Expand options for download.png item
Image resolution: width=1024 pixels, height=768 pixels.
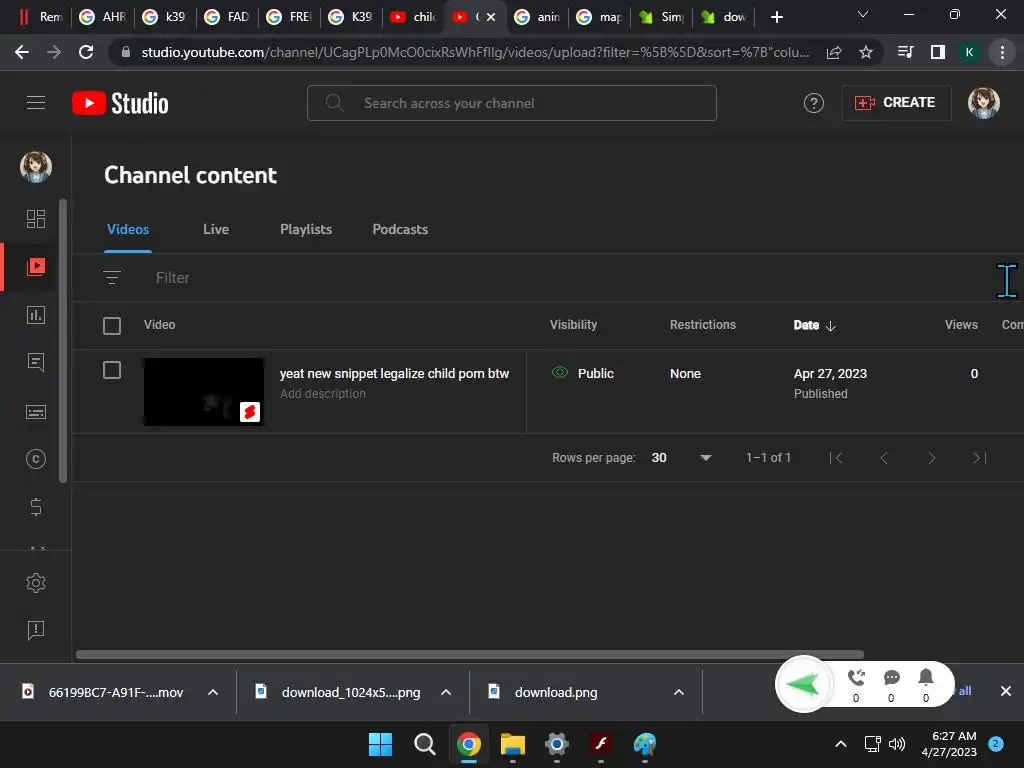[679, 692]
